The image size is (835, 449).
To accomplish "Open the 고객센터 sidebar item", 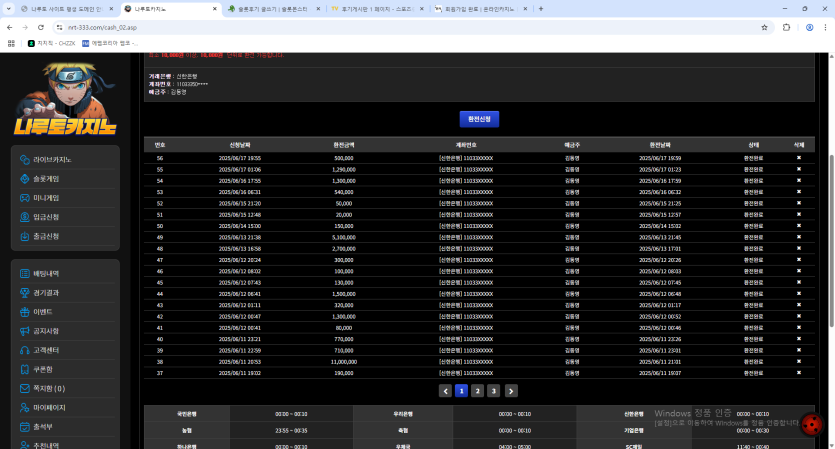I will pos(46,350).
